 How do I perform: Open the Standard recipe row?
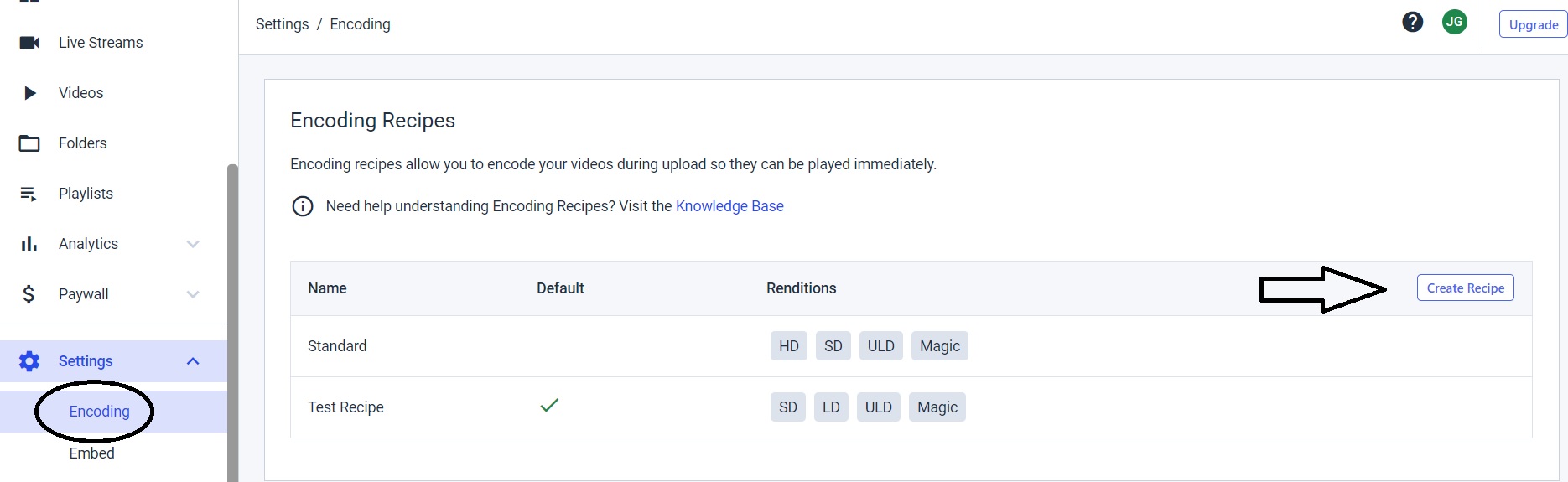911,346
